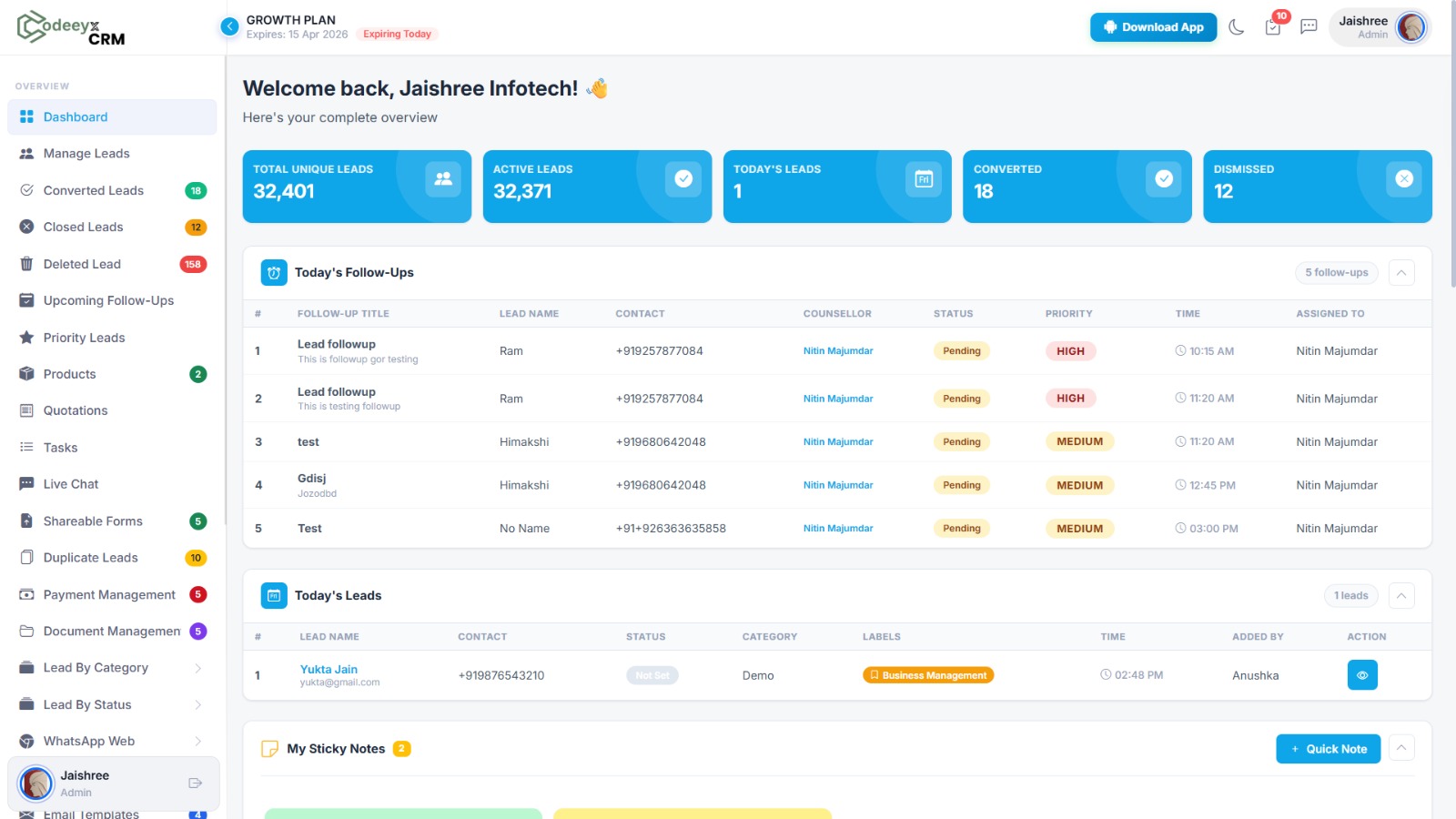Click Quotations icon in sidebar

click(26, 410)
